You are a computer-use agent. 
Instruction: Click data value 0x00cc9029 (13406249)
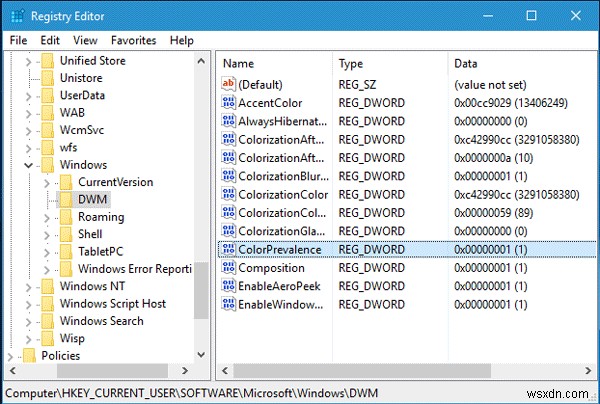(x=510, y=103)
